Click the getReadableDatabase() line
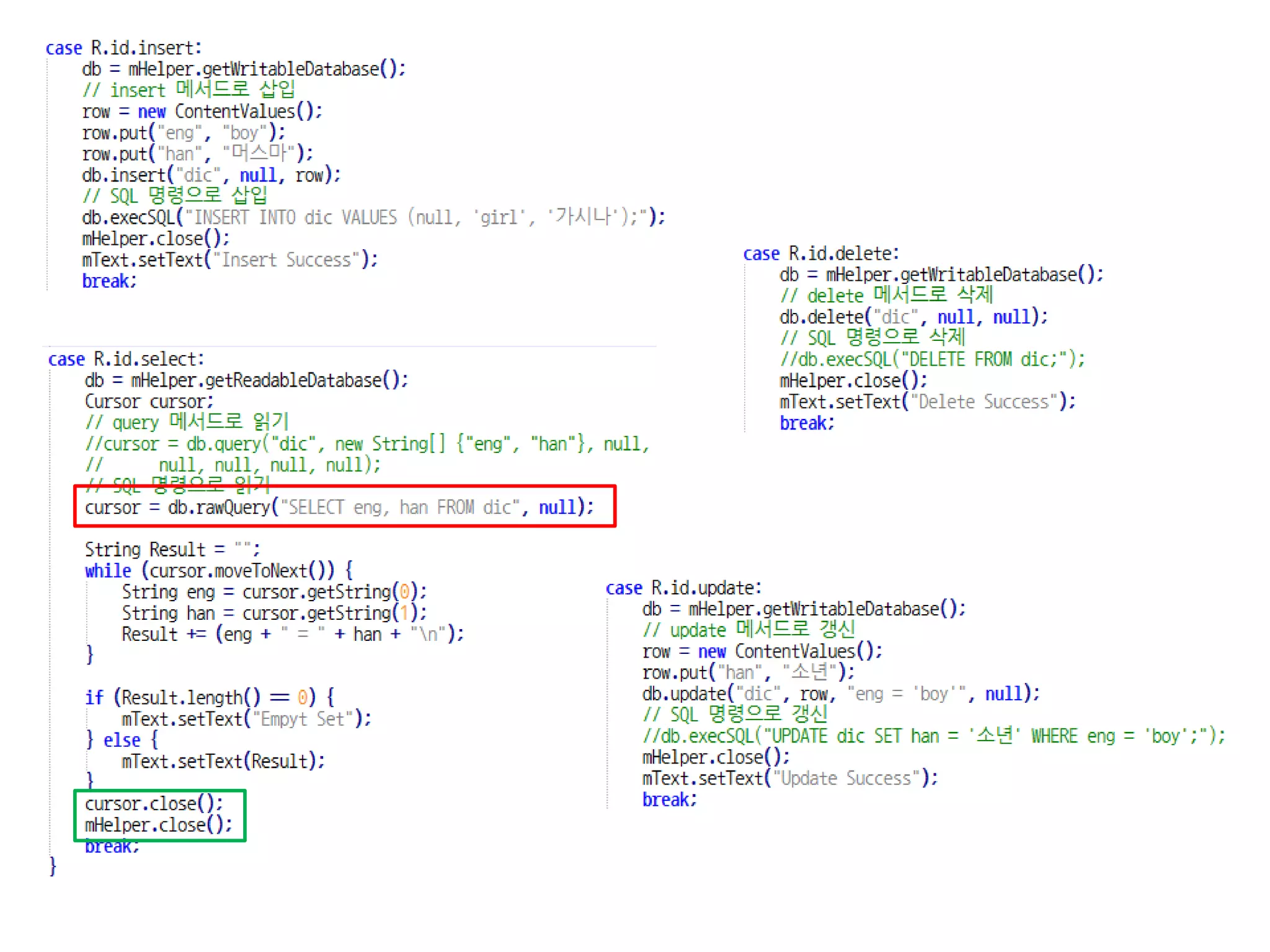This screenshot has width=1270, height=952. (x=246, y=380)
